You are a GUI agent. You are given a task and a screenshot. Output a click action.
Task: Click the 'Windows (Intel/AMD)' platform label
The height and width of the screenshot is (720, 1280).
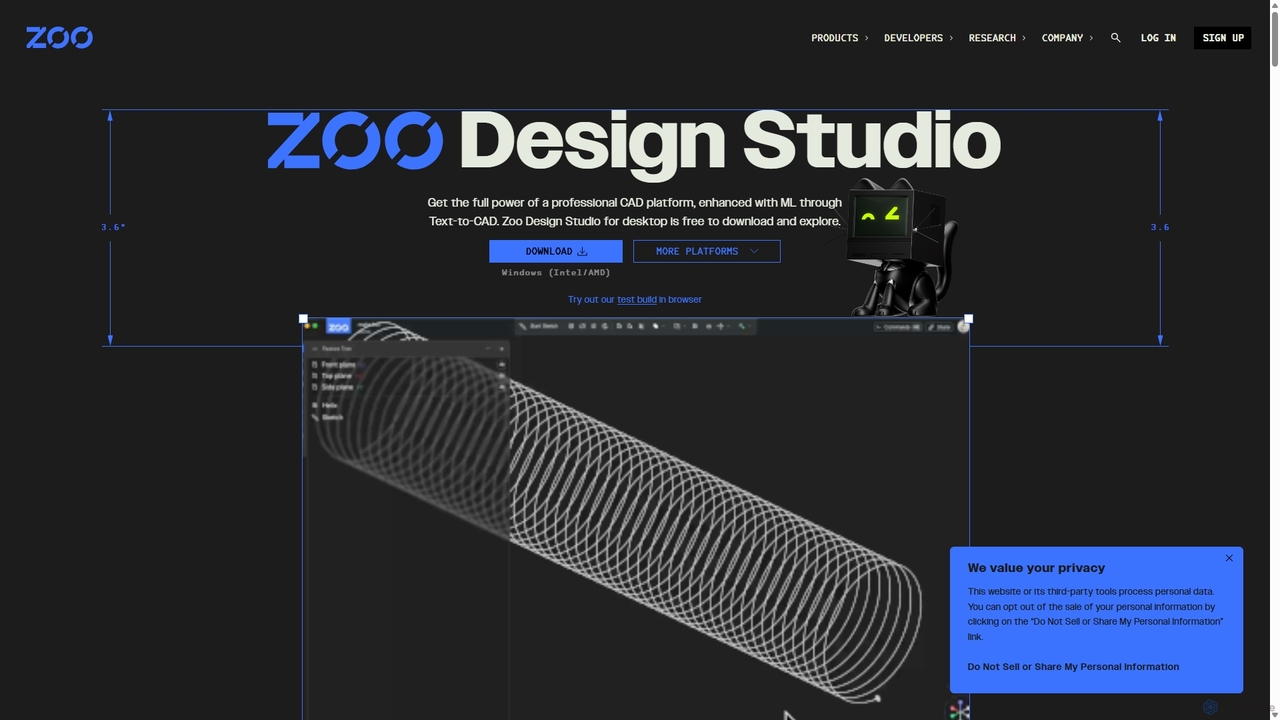556,272
